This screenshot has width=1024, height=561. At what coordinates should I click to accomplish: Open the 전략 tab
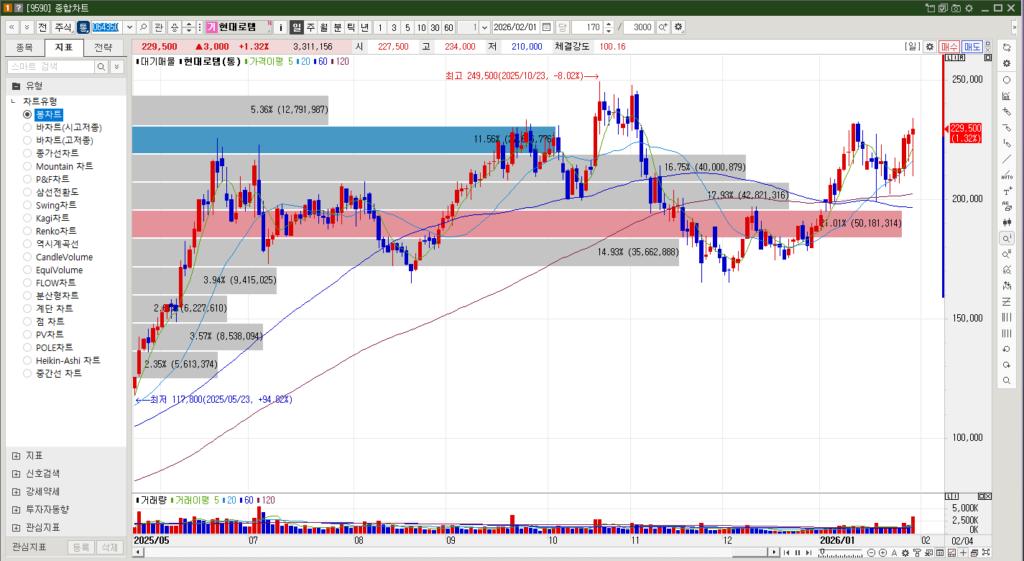[103, 47]
